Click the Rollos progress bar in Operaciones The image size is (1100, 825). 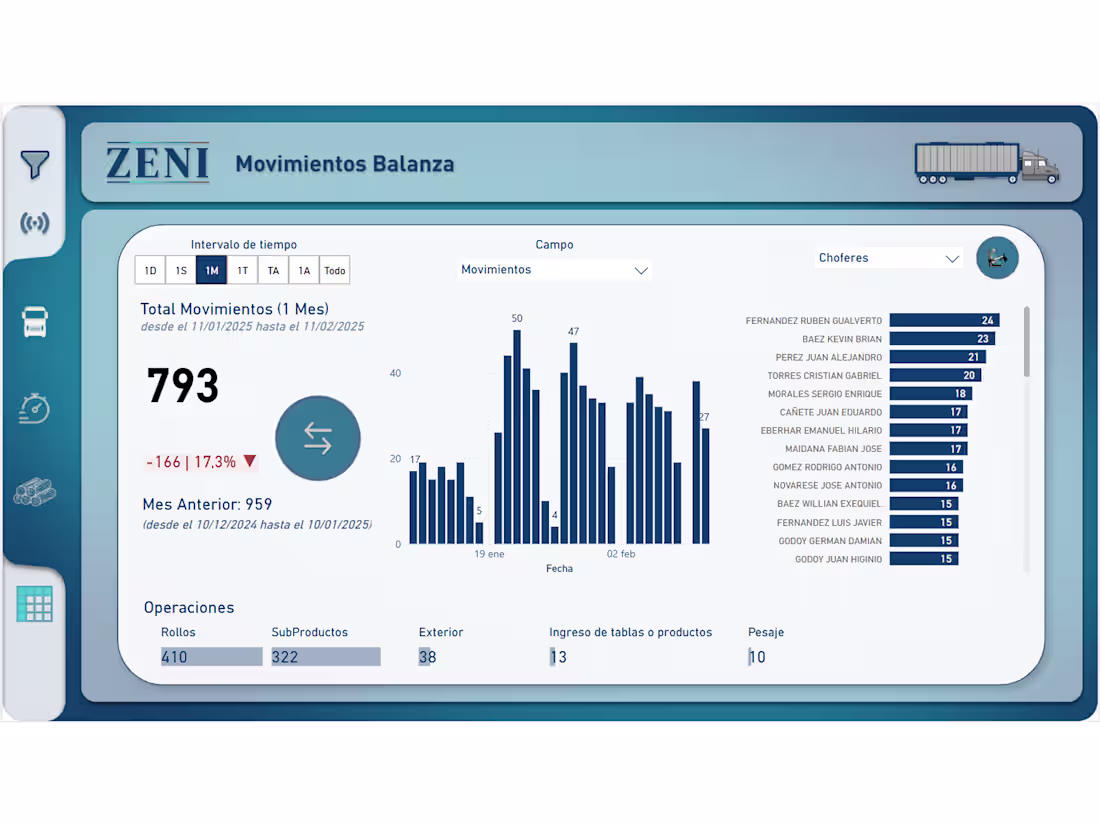click(209, 656)
